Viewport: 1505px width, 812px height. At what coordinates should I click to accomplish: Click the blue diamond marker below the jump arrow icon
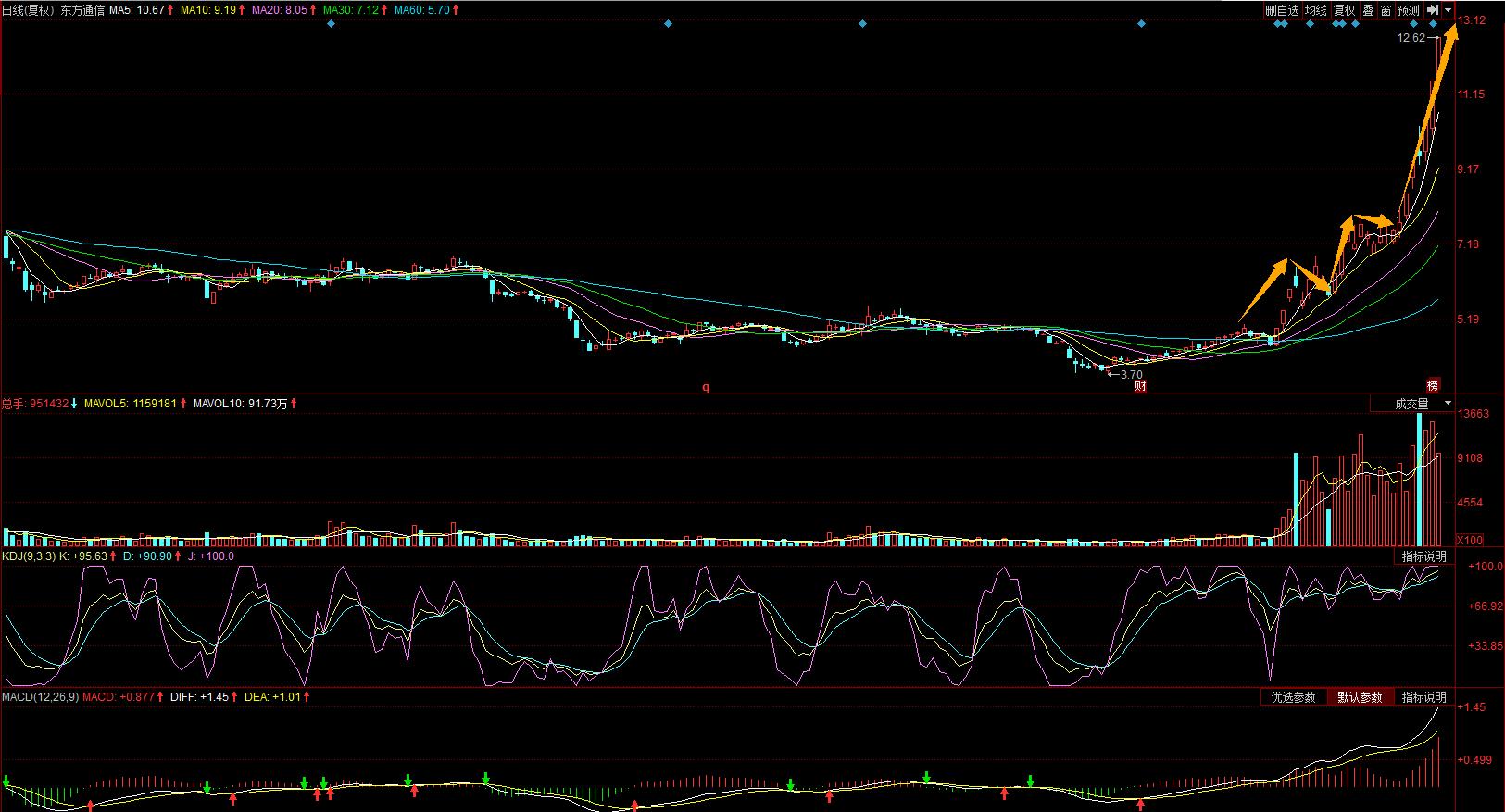[x=1433, y=24]
